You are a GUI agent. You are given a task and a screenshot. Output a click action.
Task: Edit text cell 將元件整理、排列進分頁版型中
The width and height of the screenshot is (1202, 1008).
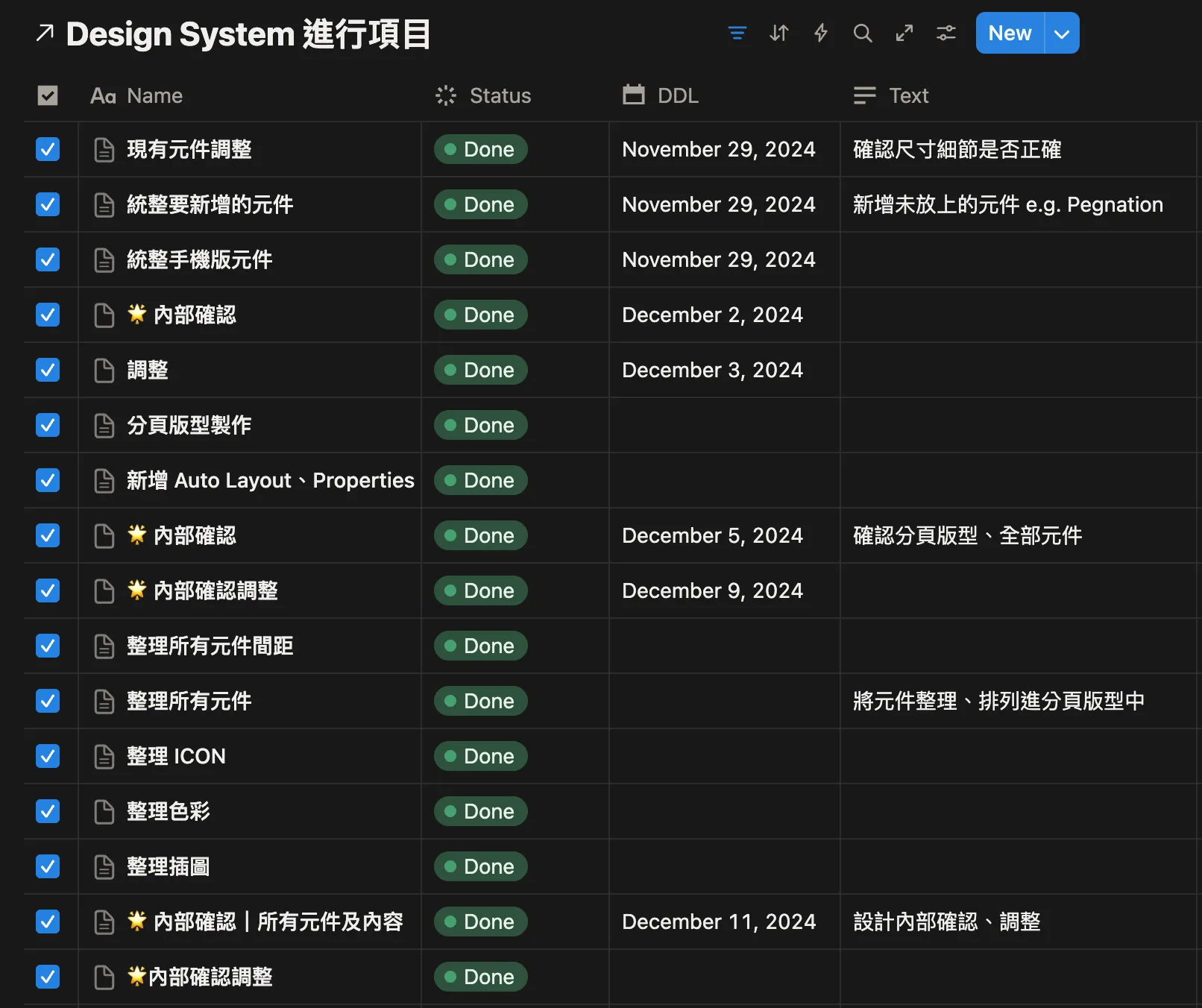[1019, 701]
